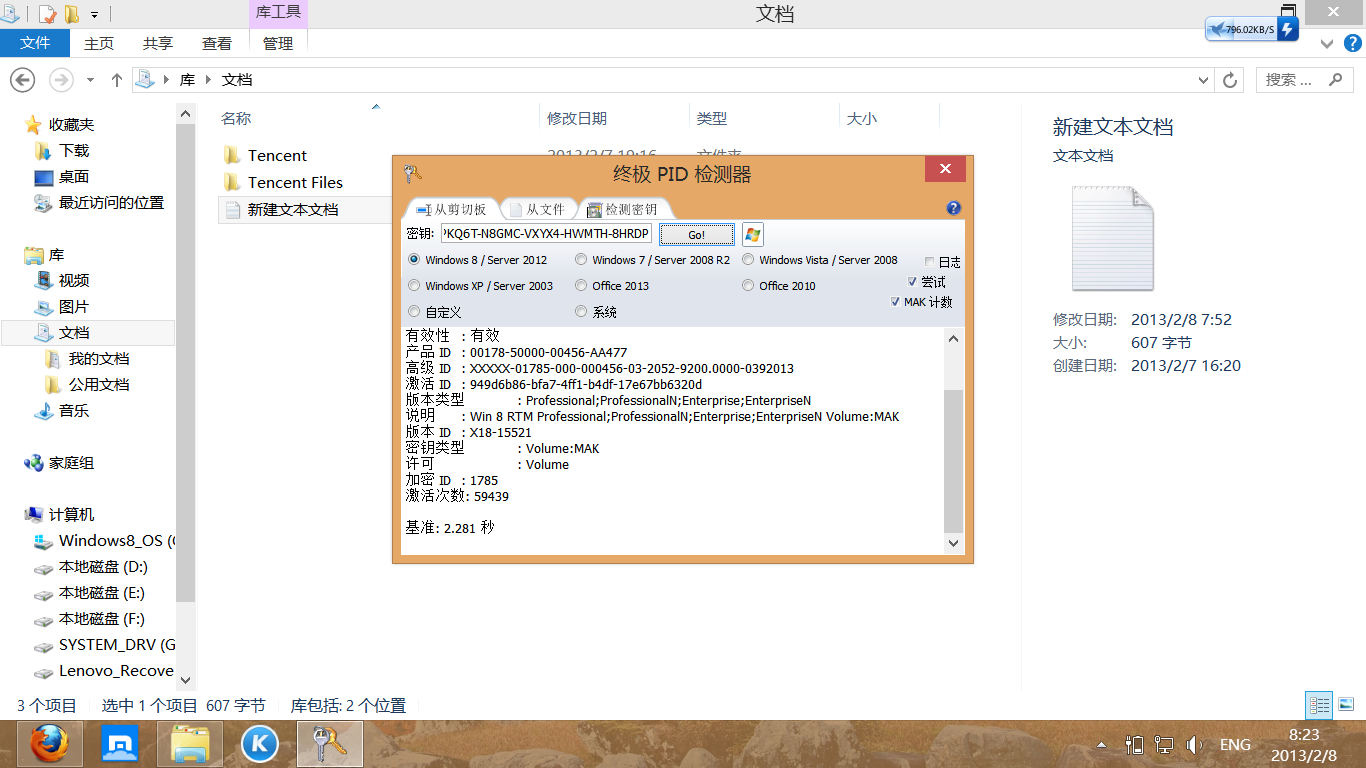Open the blue help icon in PID checker
The width and height of the screenshot is (1366, 768).
[953, 208]
